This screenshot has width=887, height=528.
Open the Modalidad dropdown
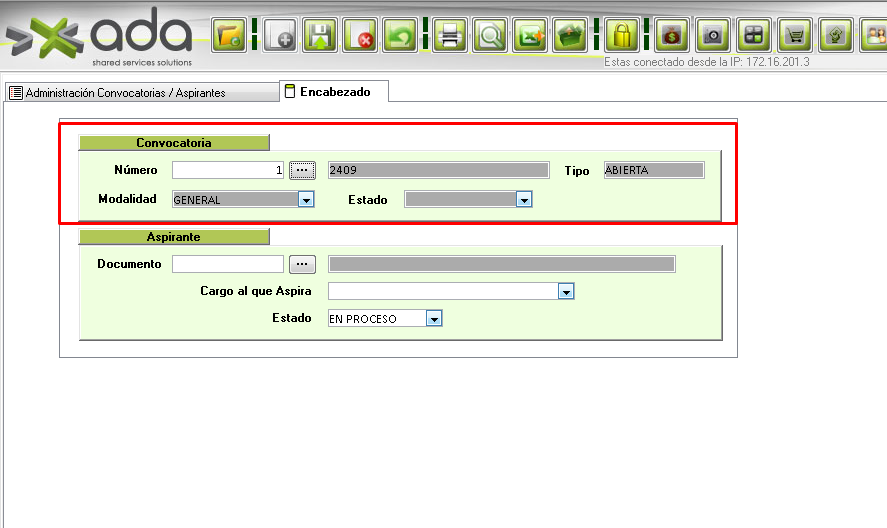[306, 200]
